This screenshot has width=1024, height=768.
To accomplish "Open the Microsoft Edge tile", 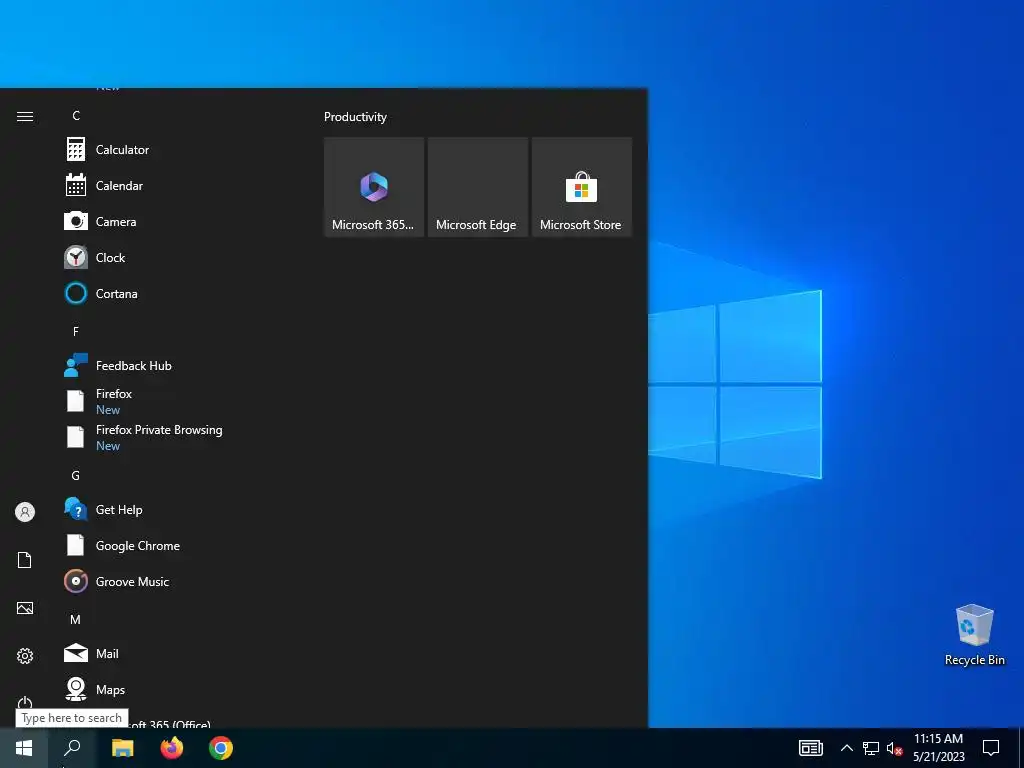I will [x=477, y=187].
